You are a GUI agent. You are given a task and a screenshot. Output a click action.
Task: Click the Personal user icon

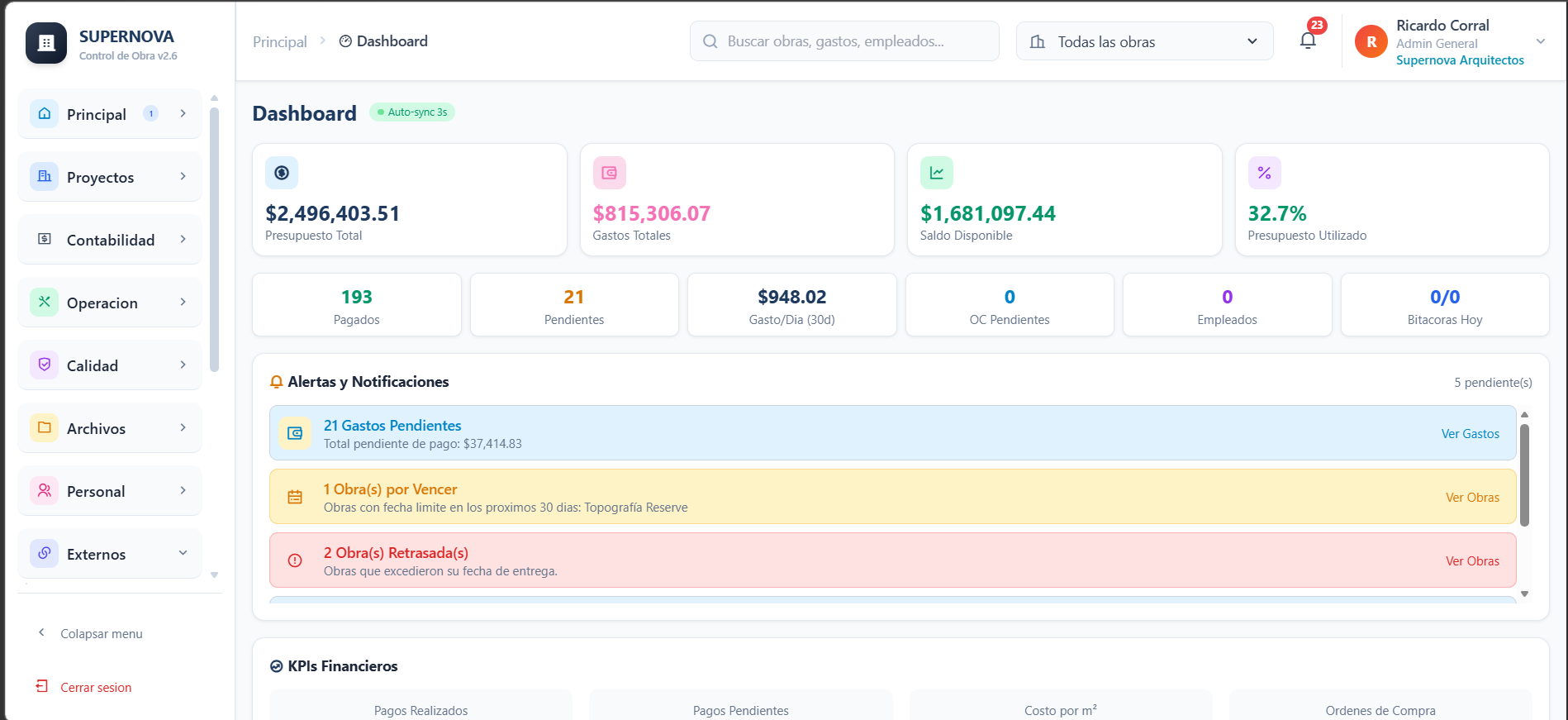[45, 490]
